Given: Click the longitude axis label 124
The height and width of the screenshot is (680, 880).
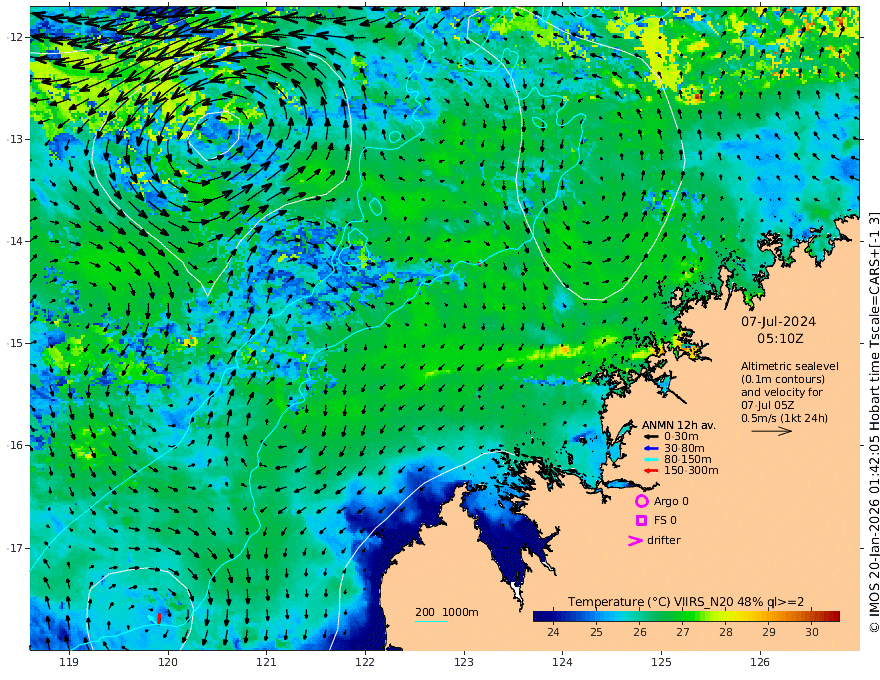Looking at the screenshot, I should click(562, 663).
